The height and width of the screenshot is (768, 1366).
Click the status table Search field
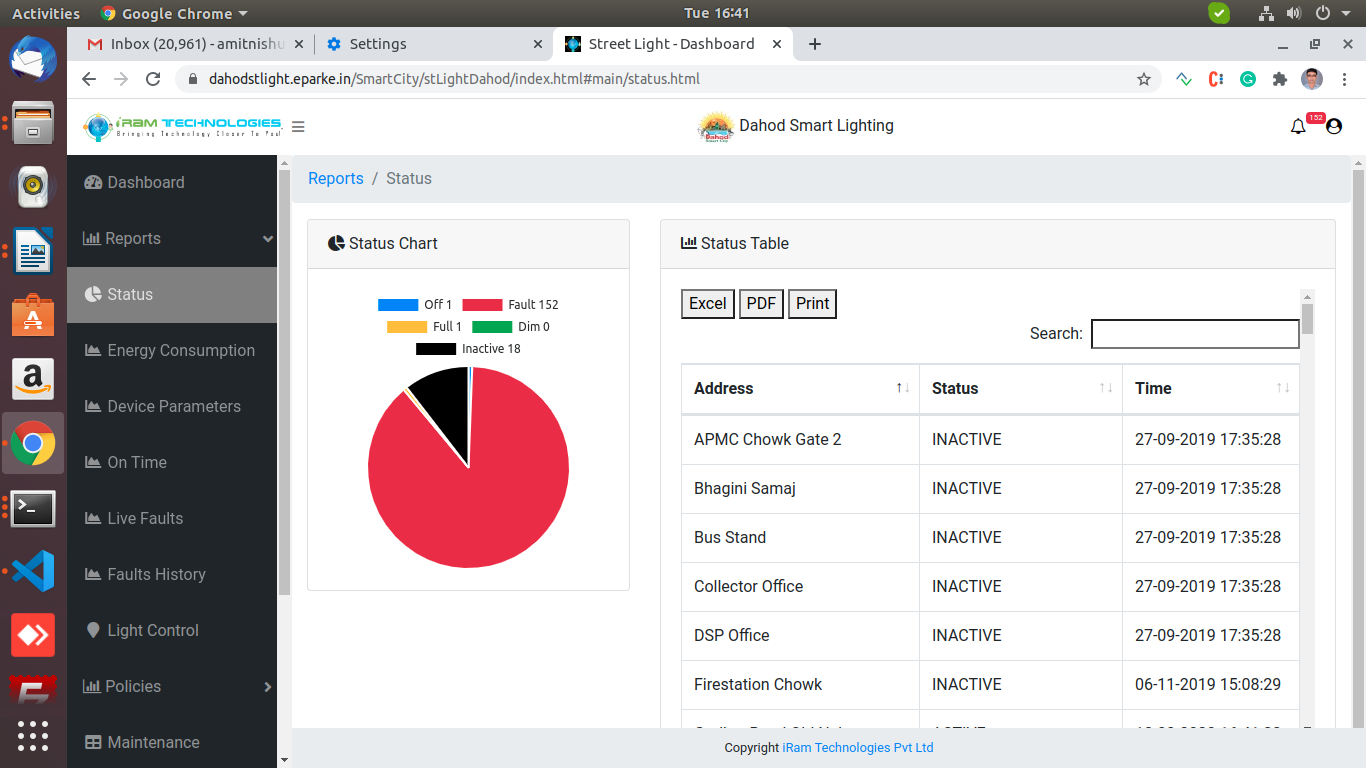pyautogui.click(x=1194, y=334)
